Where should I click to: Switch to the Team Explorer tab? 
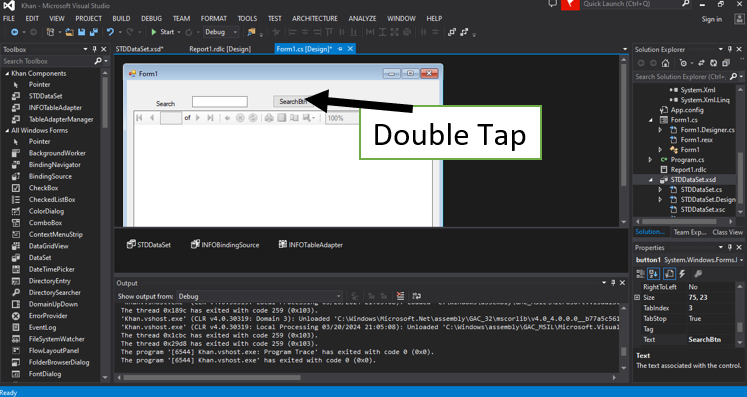pos(689,232)
